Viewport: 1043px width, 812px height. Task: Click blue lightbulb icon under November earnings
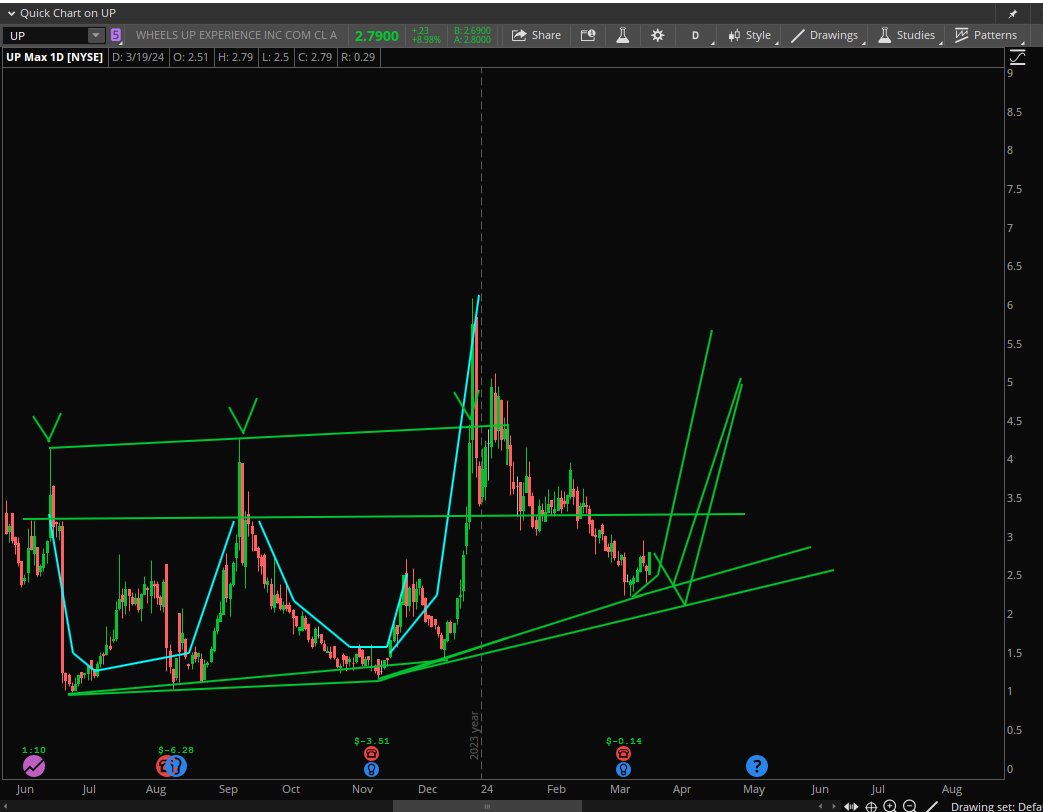pos(371,769)
